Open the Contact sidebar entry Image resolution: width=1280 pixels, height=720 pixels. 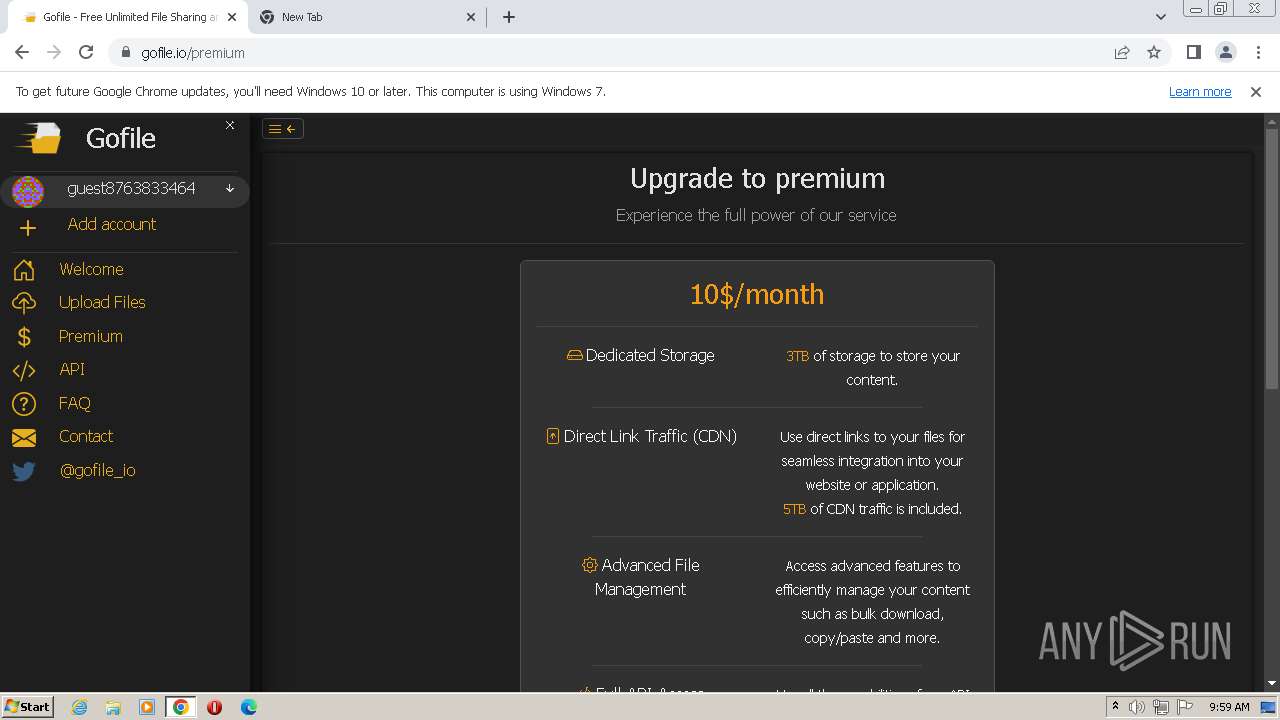tap(85, 436)
